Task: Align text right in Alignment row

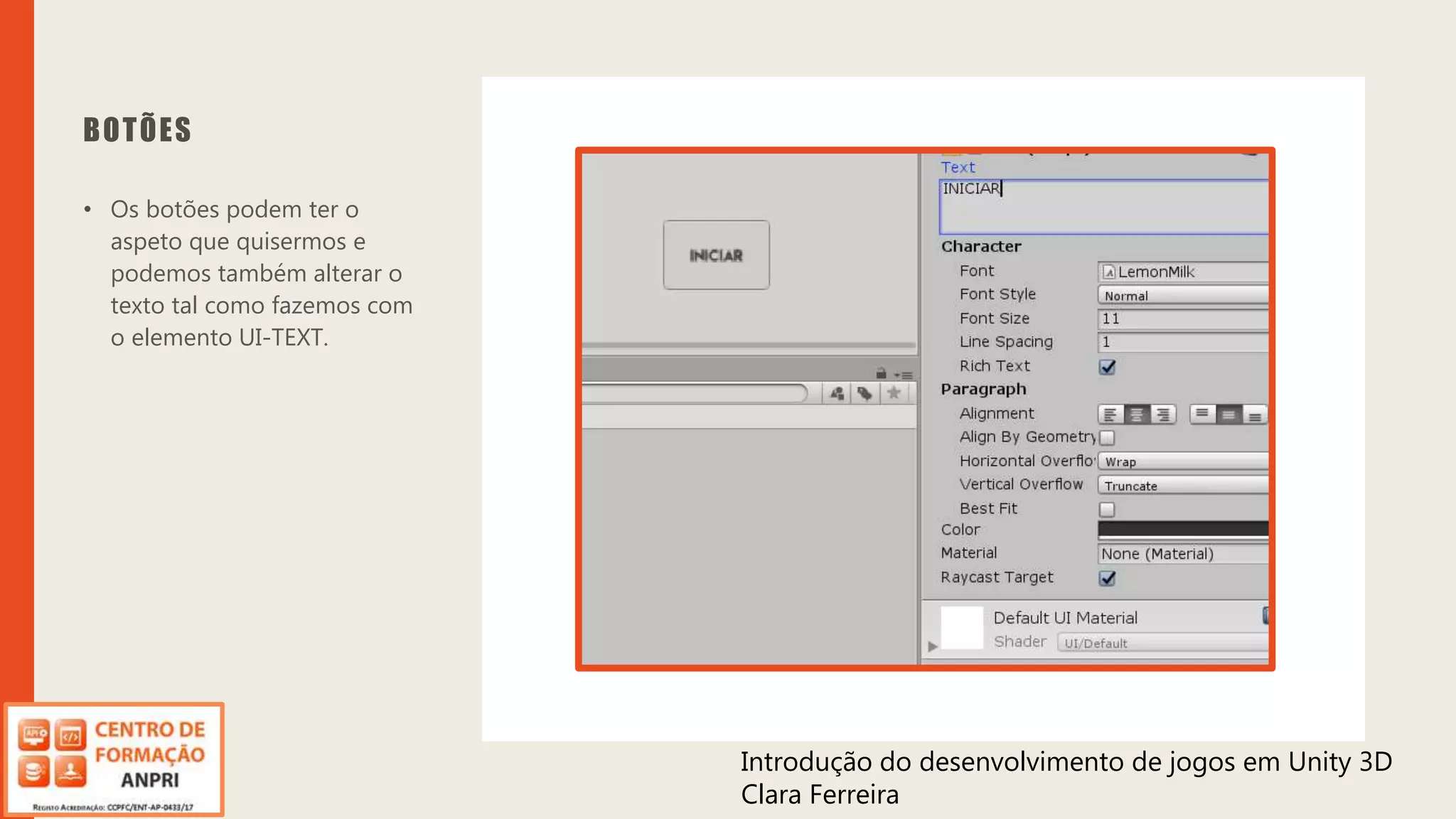Action: pos(1163,414)
